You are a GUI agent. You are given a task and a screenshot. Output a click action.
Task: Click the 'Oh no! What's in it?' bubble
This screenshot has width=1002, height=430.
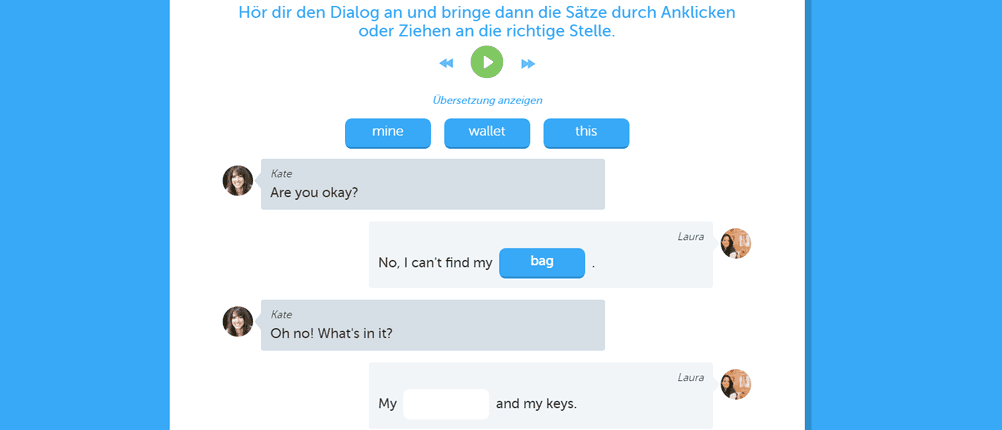tap(433, 325)
